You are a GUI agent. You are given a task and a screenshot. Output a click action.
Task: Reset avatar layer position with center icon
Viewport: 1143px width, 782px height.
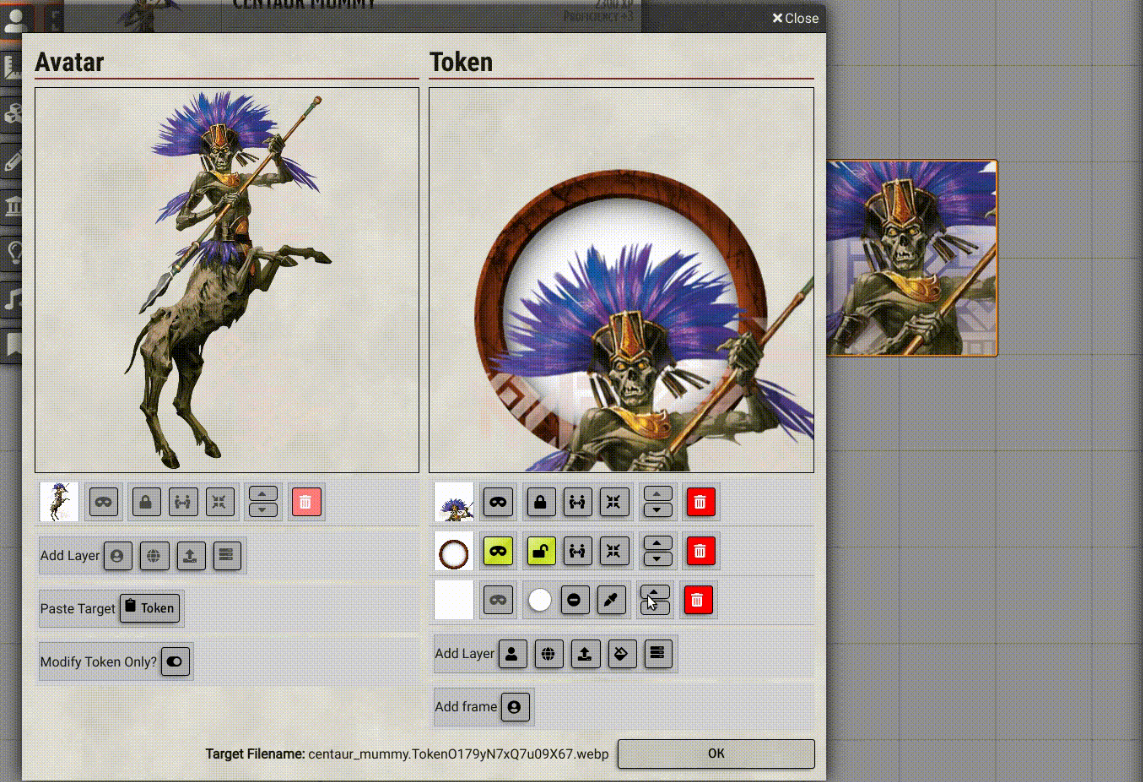(x=220, y=502)
